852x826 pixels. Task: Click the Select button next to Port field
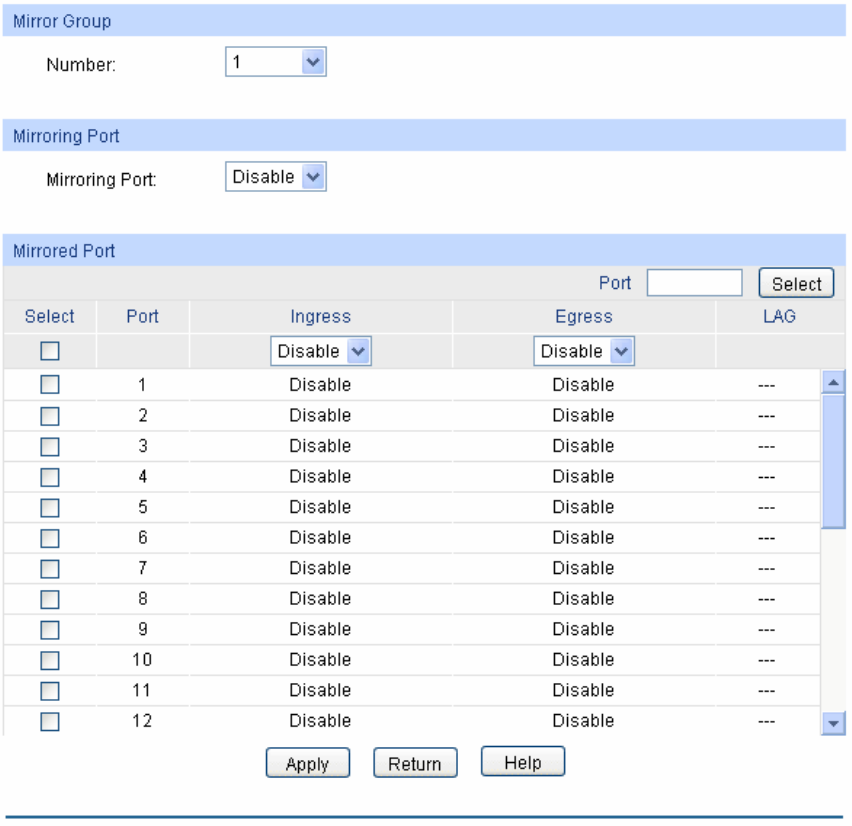796,283
